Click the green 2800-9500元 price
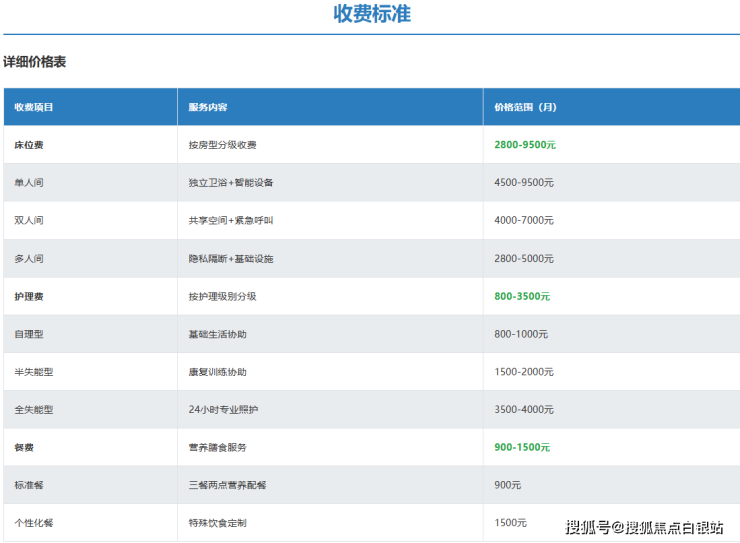Viewport: 740px width, 543px height. (524, 145)
